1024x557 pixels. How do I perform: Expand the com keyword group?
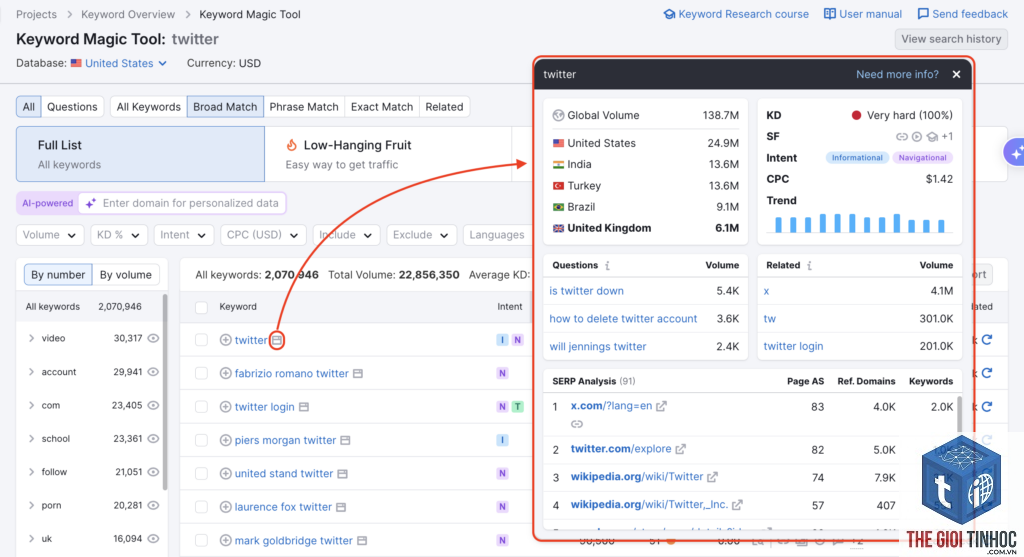click(x=31, y=406)
